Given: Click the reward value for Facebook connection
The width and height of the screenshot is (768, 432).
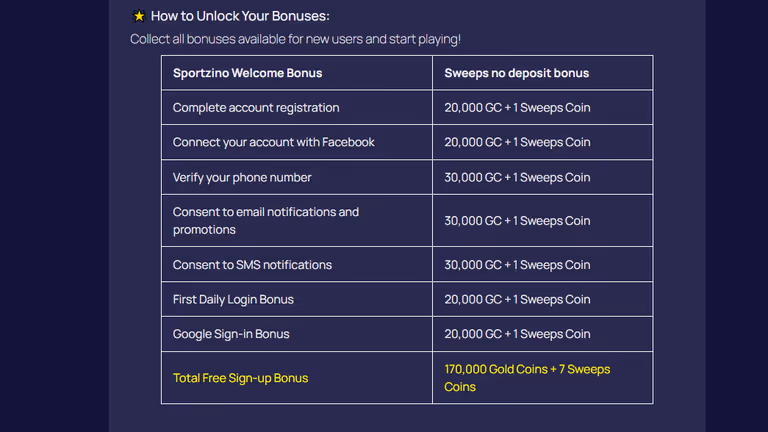Looking at the screenshot, I should pyautogui.click(x=517, y=142).
